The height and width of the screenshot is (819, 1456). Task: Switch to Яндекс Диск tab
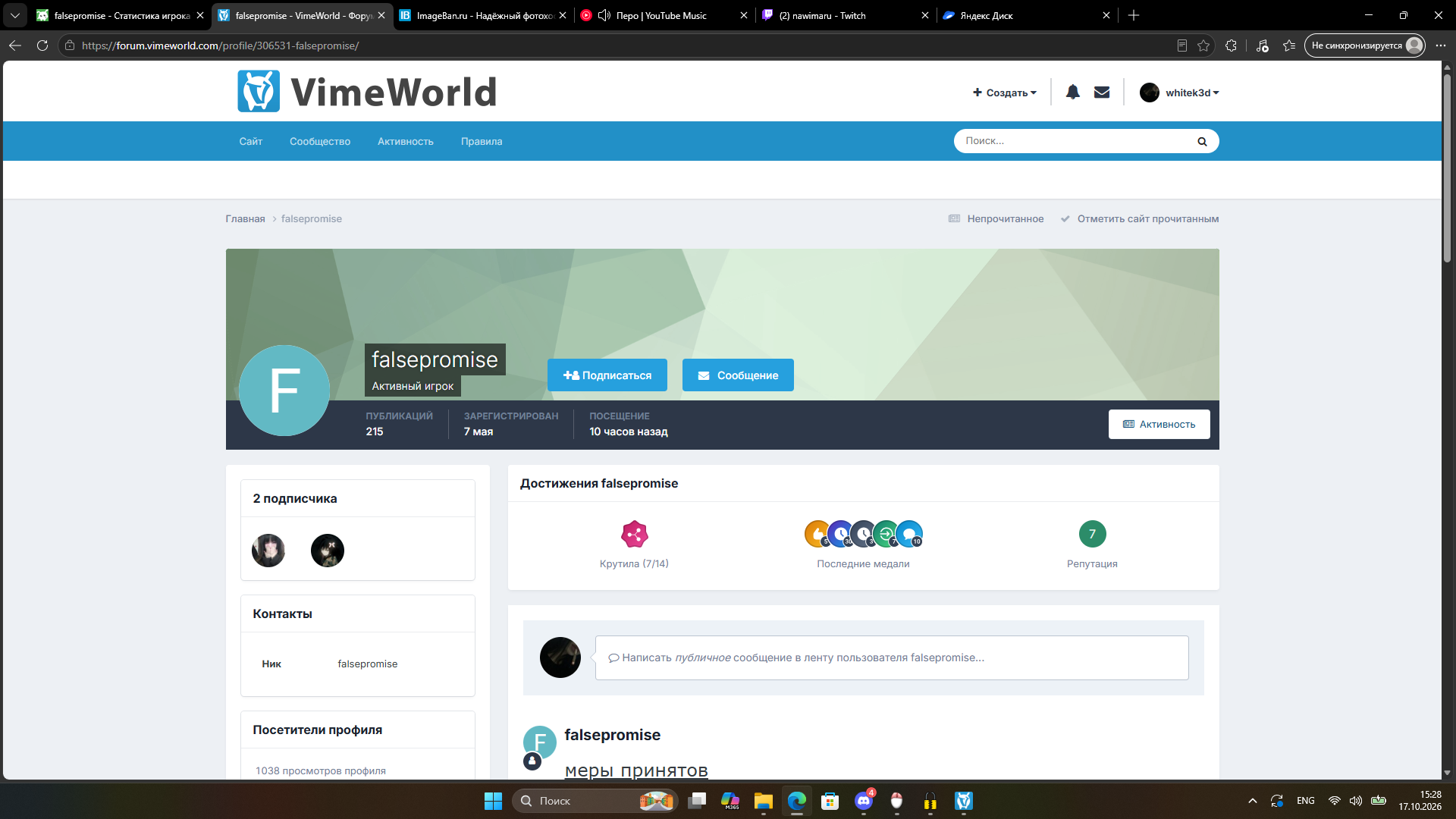click(x=1027, y=15)
